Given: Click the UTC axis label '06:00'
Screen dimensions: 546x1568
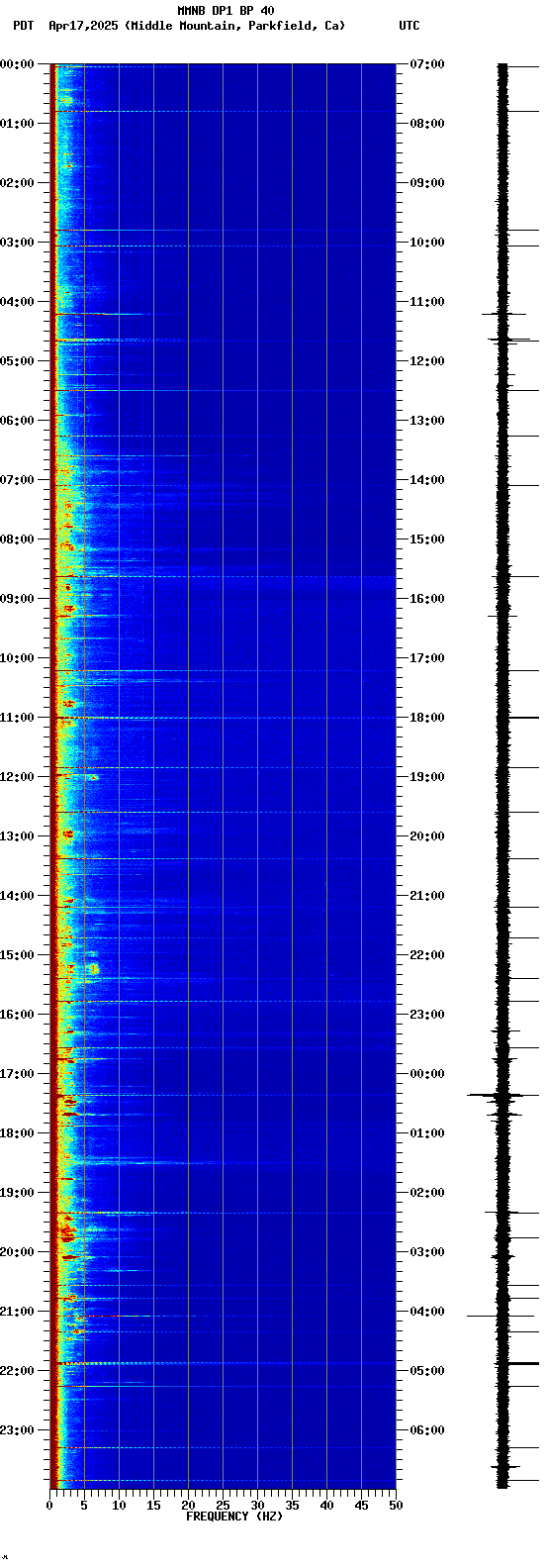Looking at the screenshot, I should coord(426,1430).
